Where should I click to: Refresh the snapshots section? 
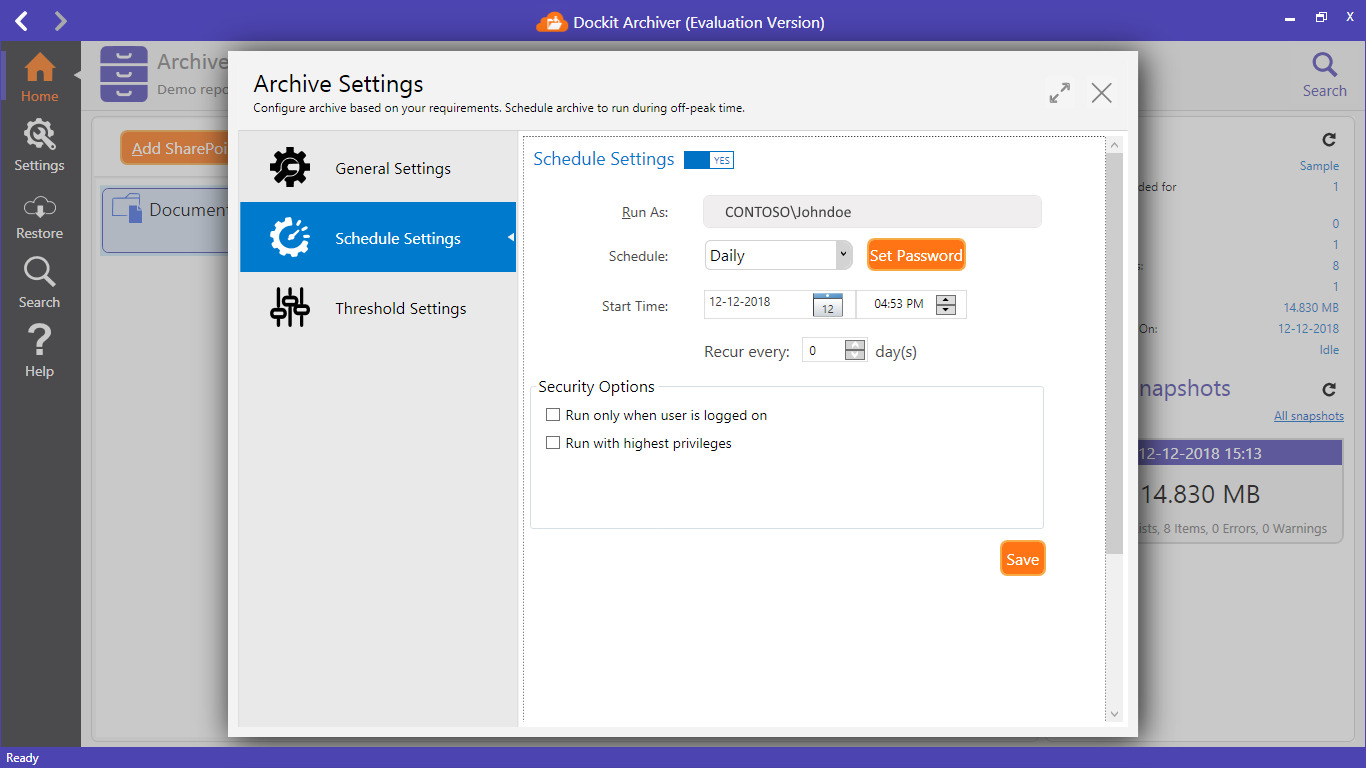tap(1329, 389)
